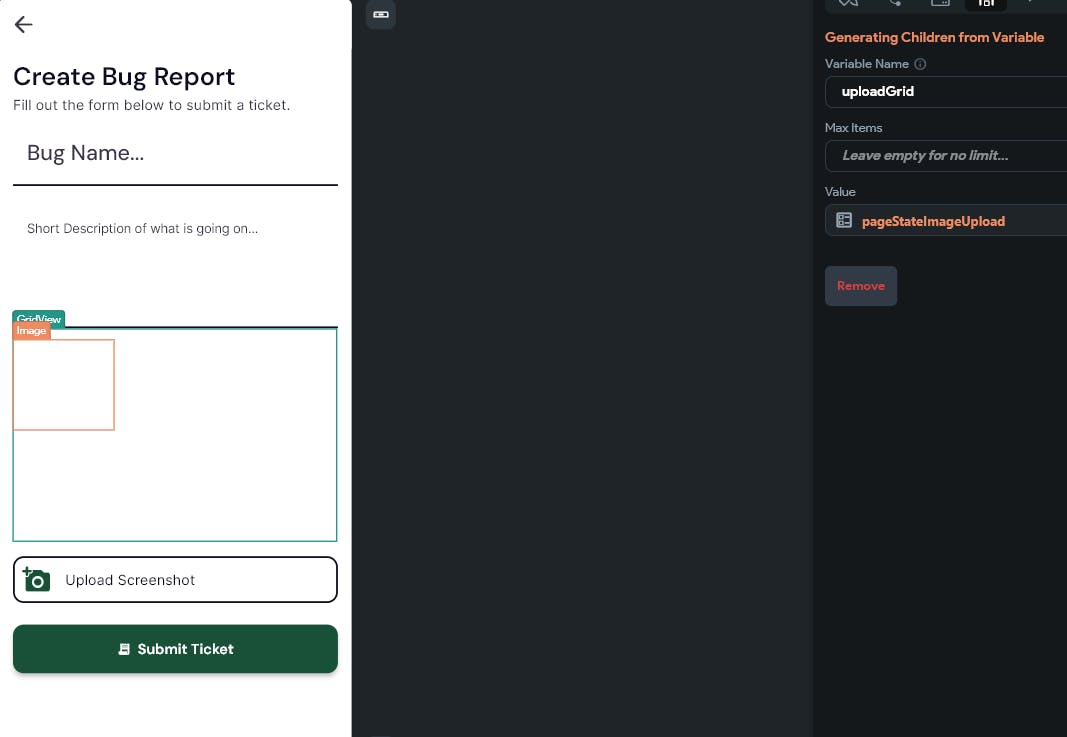
Task: Click the Max Items label
Action: click(853, 128)
